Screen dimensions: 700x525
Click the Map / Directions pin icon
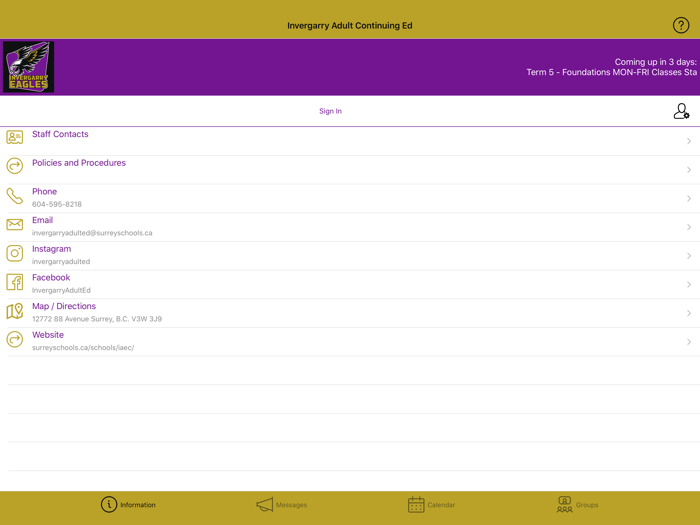pos(15,311)
